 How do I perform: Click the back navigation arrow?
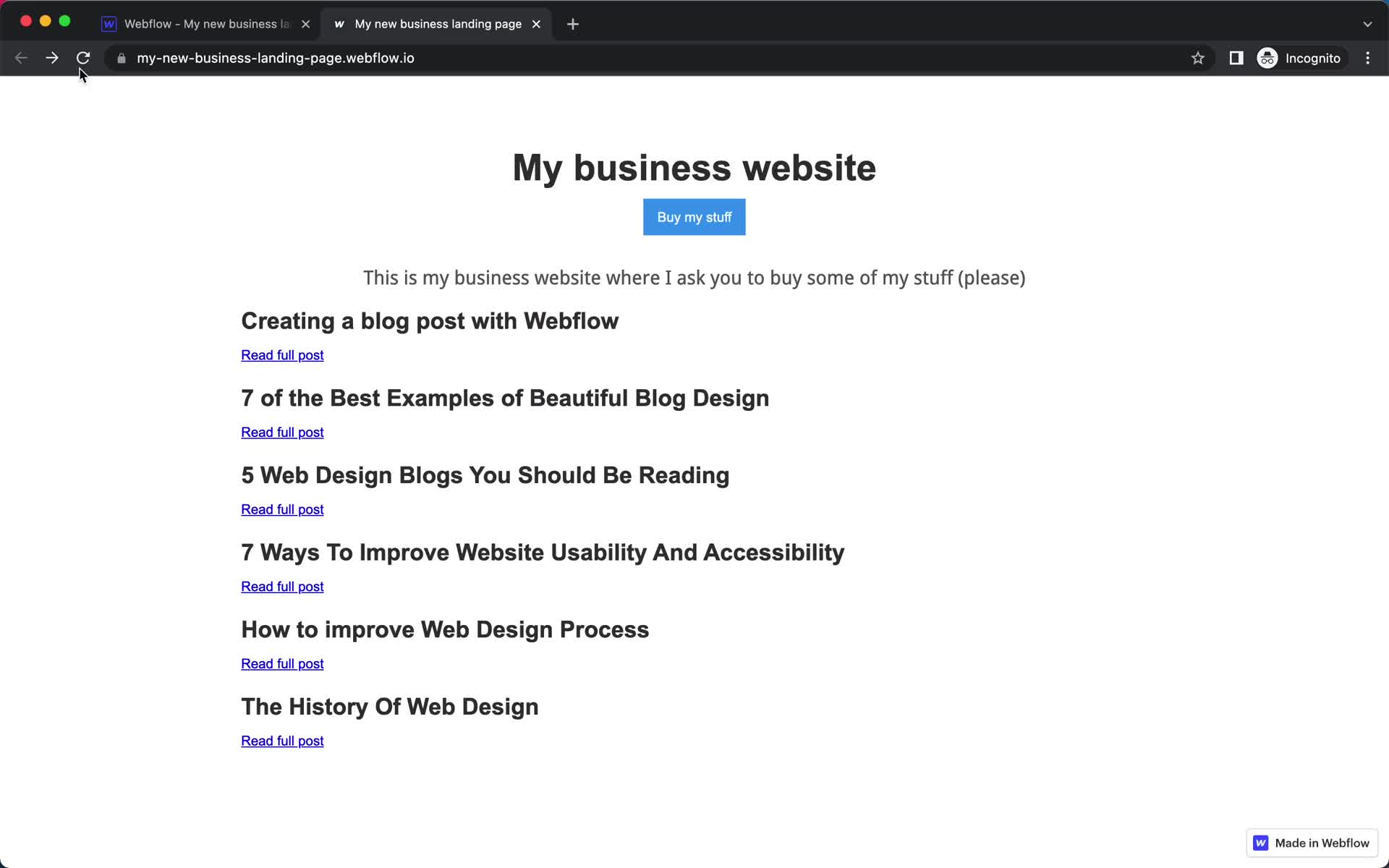click(x=20, y=57)
